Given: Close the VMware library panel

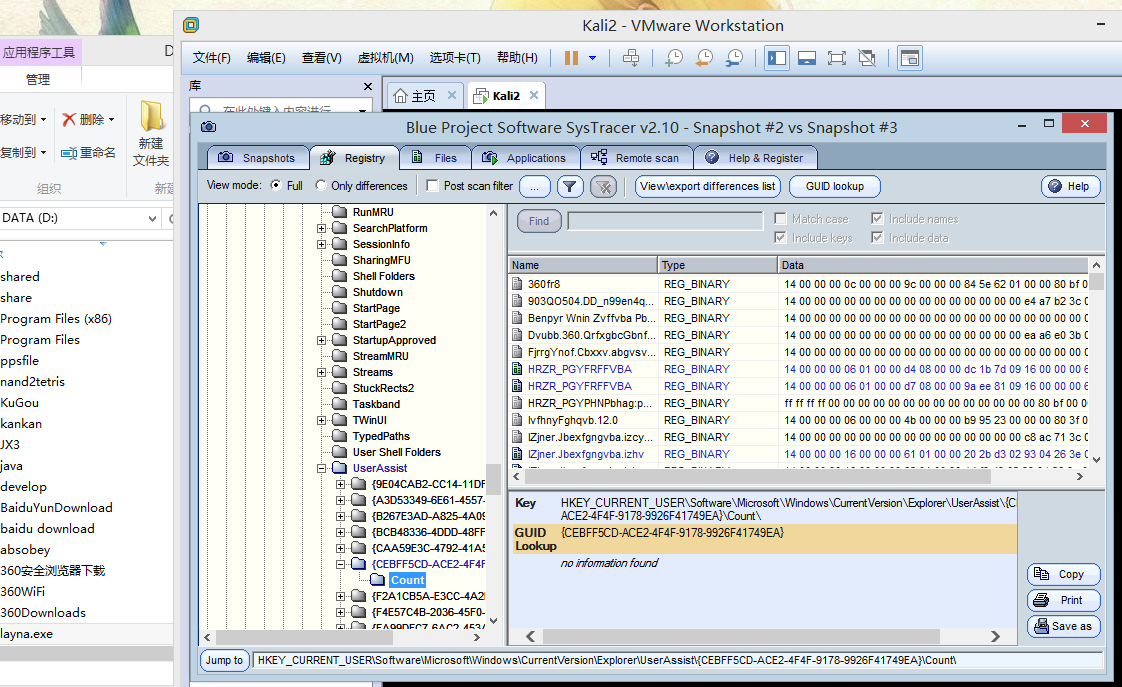Looking at the screenshot, I should tap(368, 86).
